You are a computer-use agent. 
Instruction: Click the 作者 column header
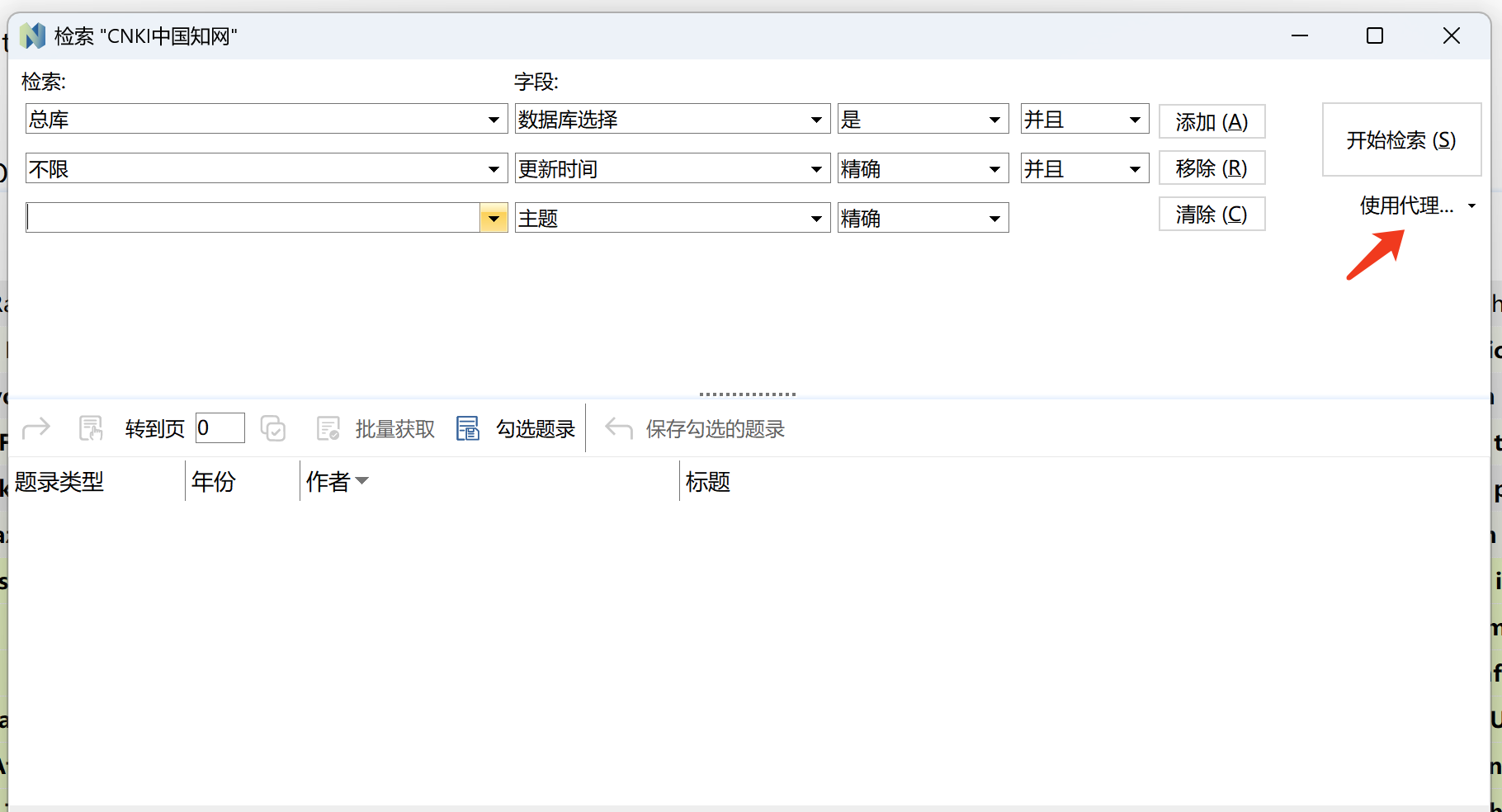pos(489,481)
